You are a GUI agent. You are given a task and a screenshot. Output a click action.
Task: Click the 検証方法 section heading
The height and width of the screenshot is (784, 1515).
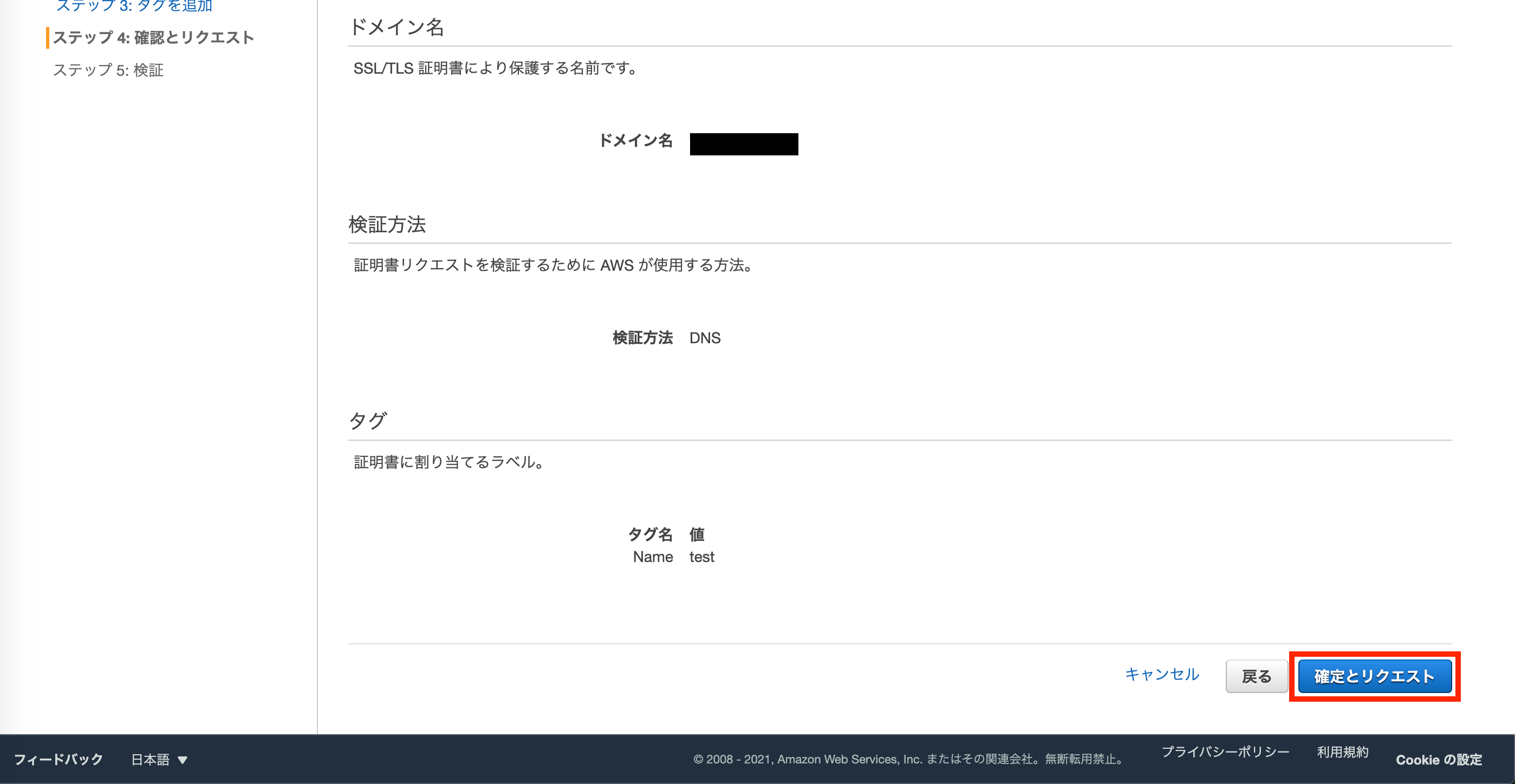(387, 224)
